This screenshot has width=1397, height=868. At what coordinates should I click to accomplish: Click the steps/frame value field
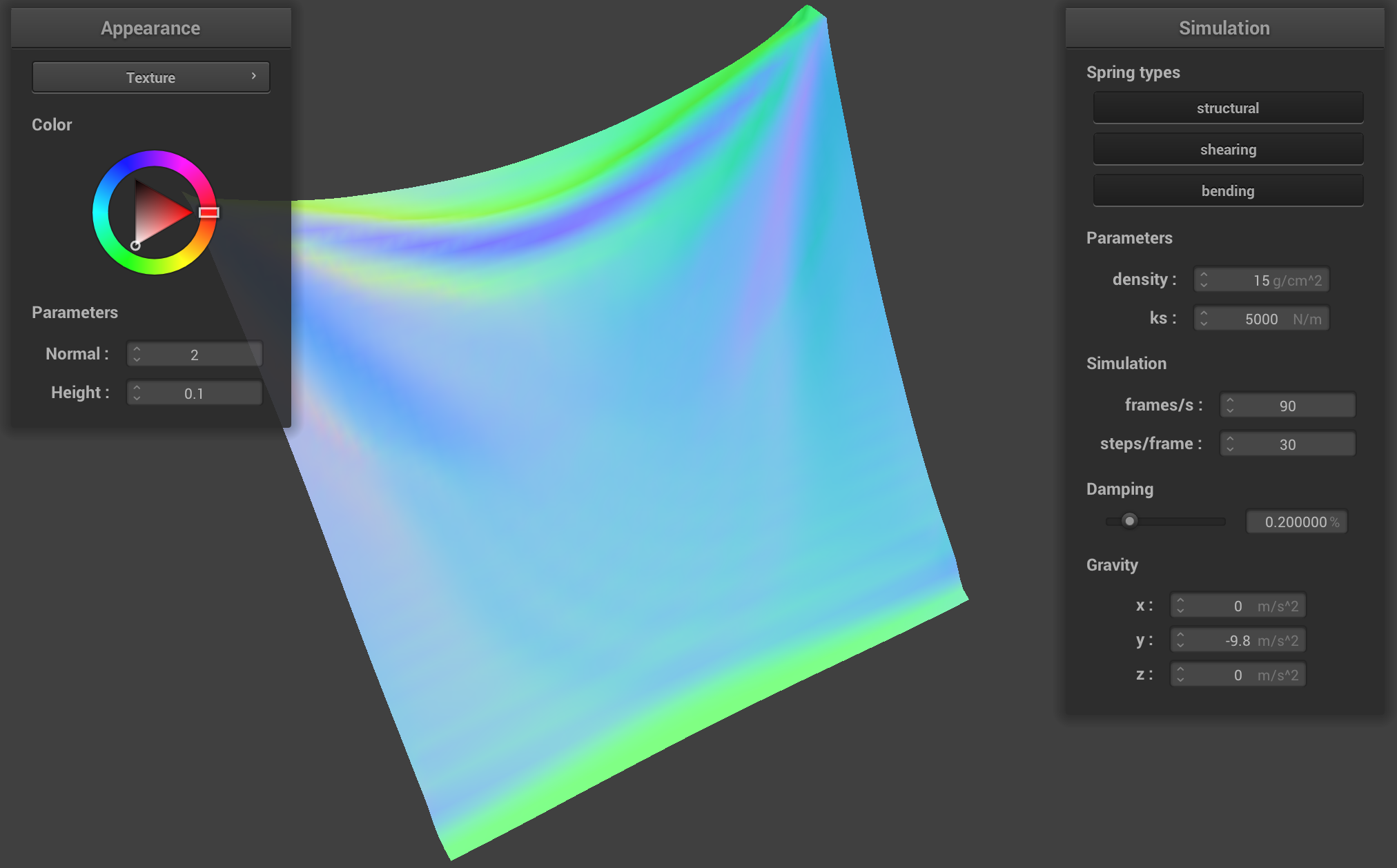(1288, 444)
